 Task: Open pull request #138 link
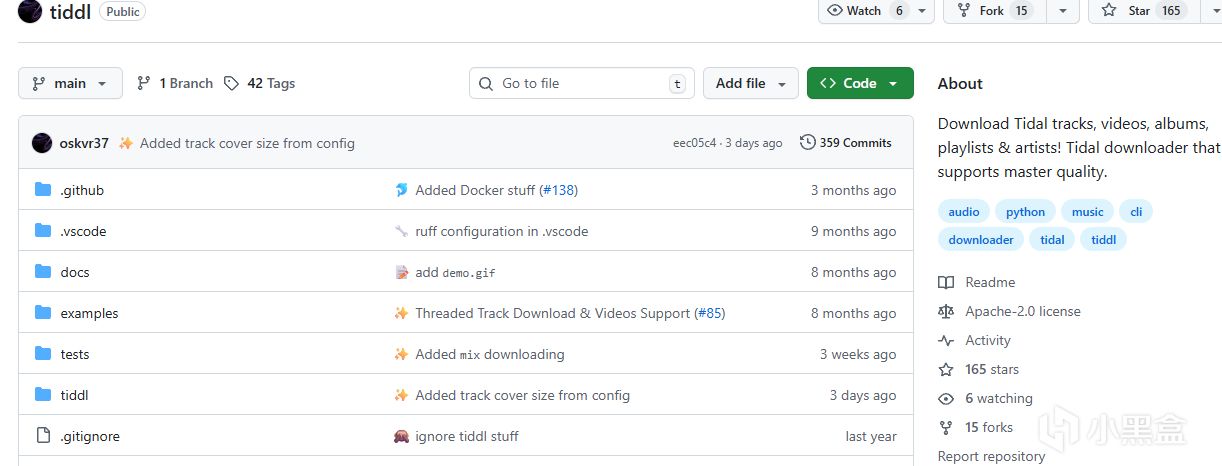tap(559, 190)
